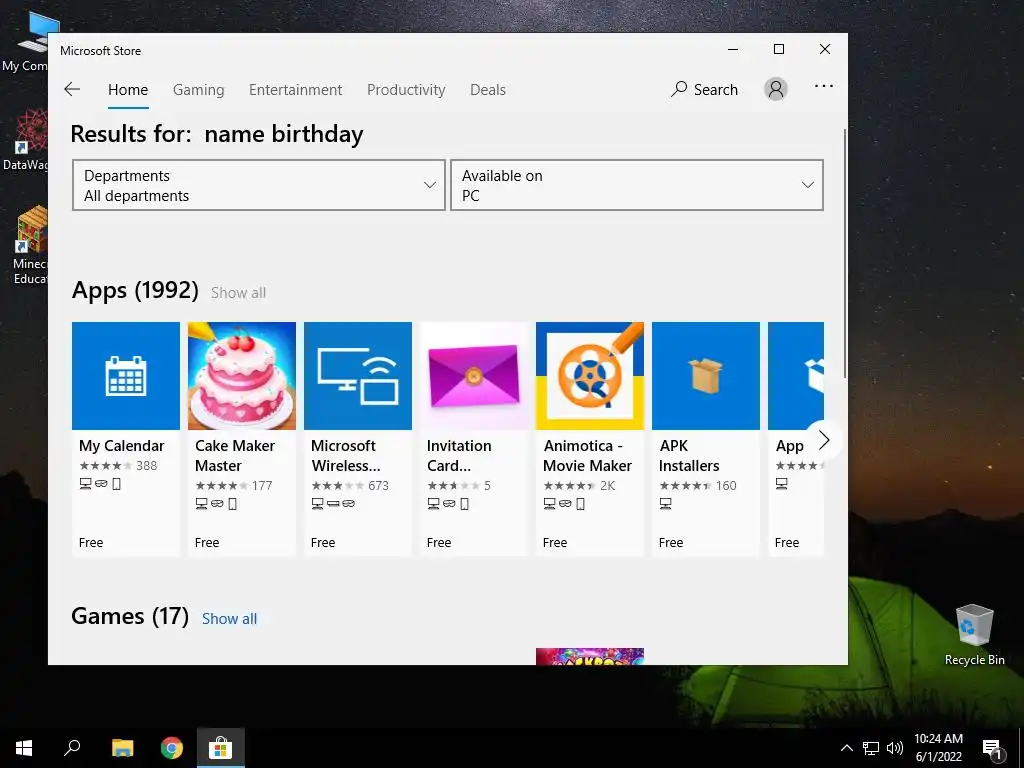The height and width of the screenshot is (768, 1024).
Task: Open APK Installers box icon
Action: tap(706, 376)
